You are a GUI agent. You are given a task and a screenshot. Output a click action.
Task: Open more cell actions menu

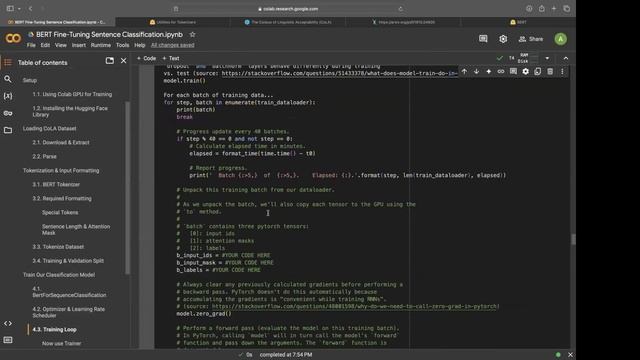[562, 71]
